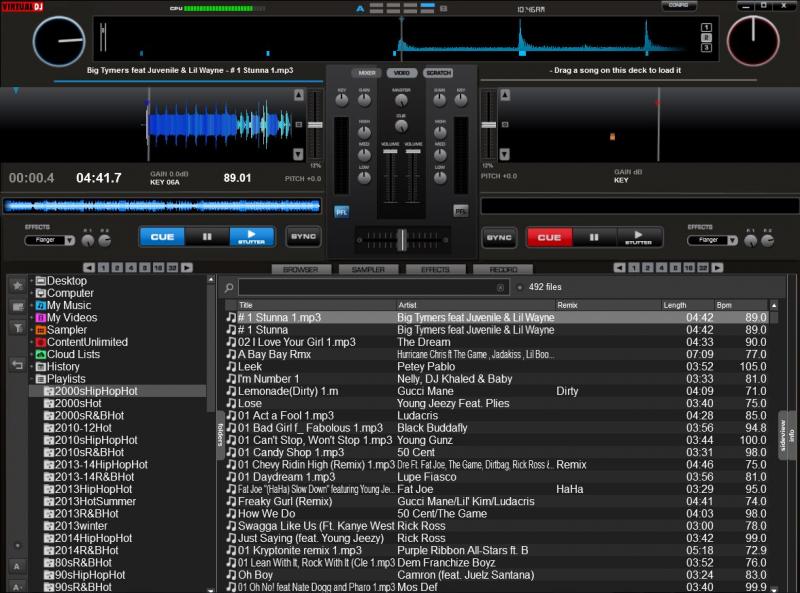Set left deck loop length to 4
Viewport: 800px width, 593px height.
[131, 267]
